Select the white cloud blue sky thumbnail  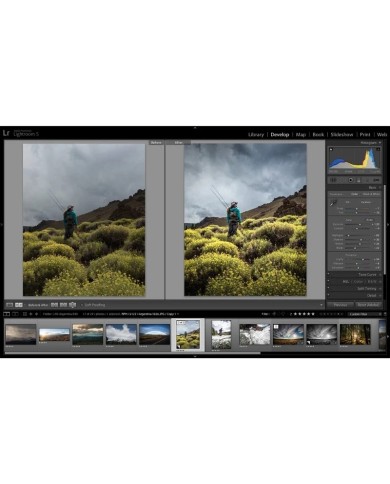(121, 334)
